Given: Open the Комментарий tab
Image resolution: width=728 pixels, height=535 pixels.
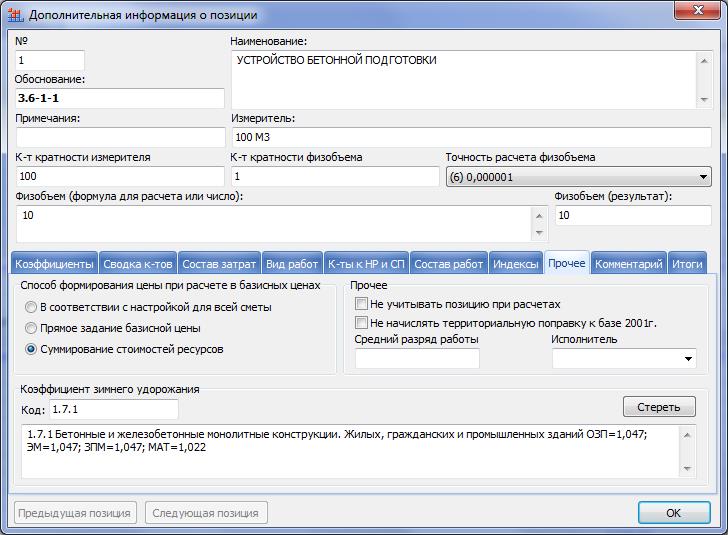Looking at the screenshot, I should (629, 264).
